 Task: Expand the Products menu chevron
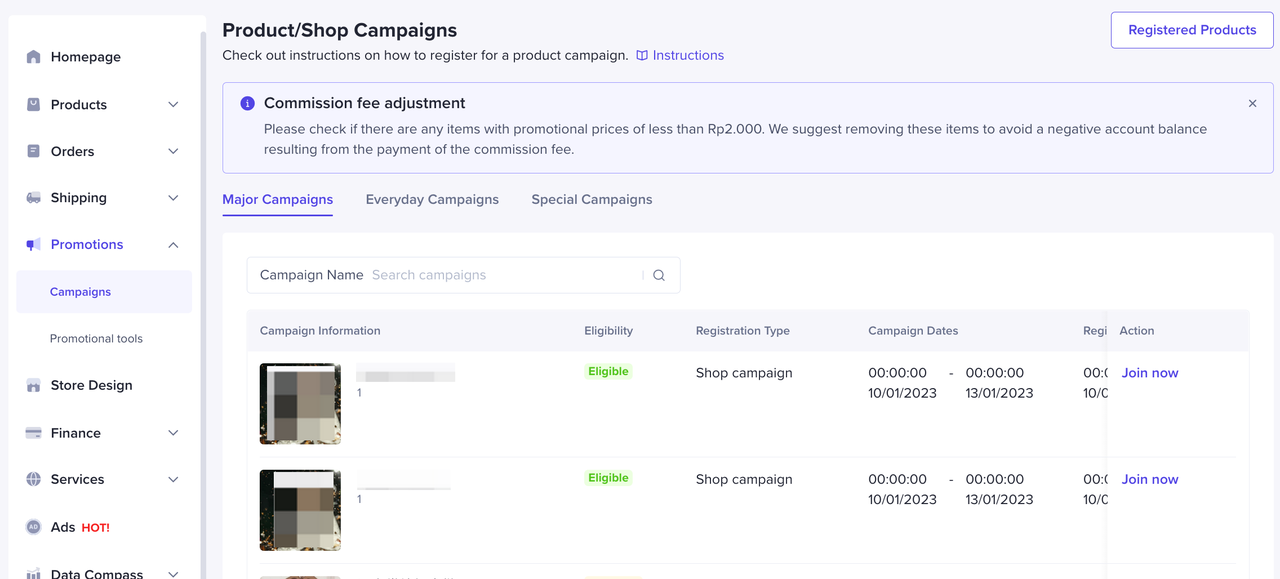173,104
